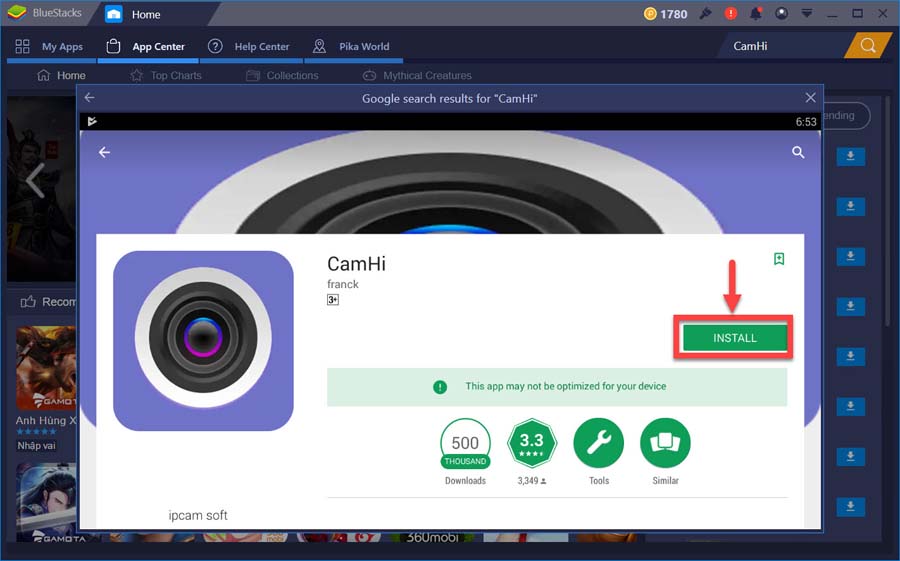Open Collections section
900x561 pixels.
coord(282,75)
